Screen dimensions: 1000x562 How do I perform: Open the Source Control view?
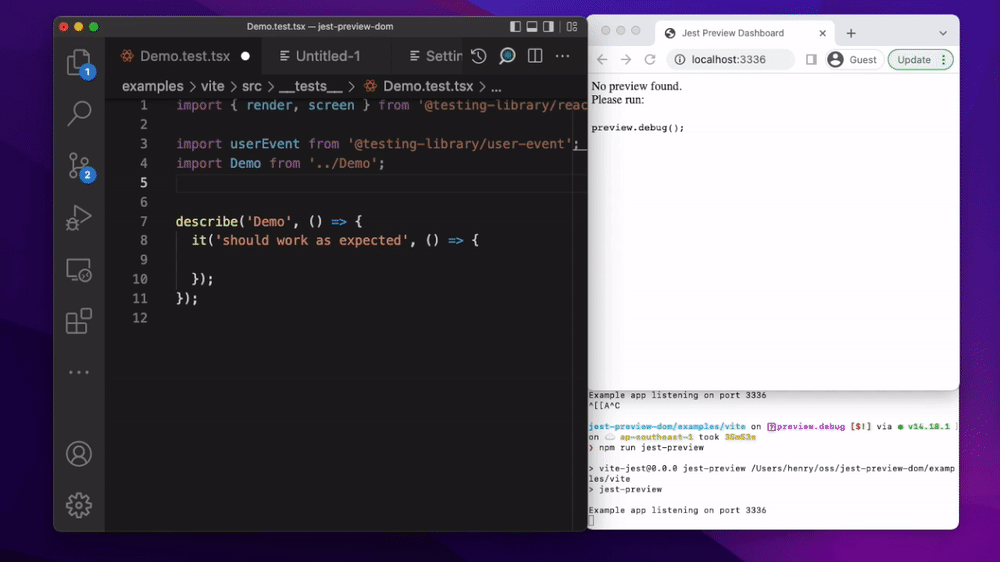[x=79, y=166]
